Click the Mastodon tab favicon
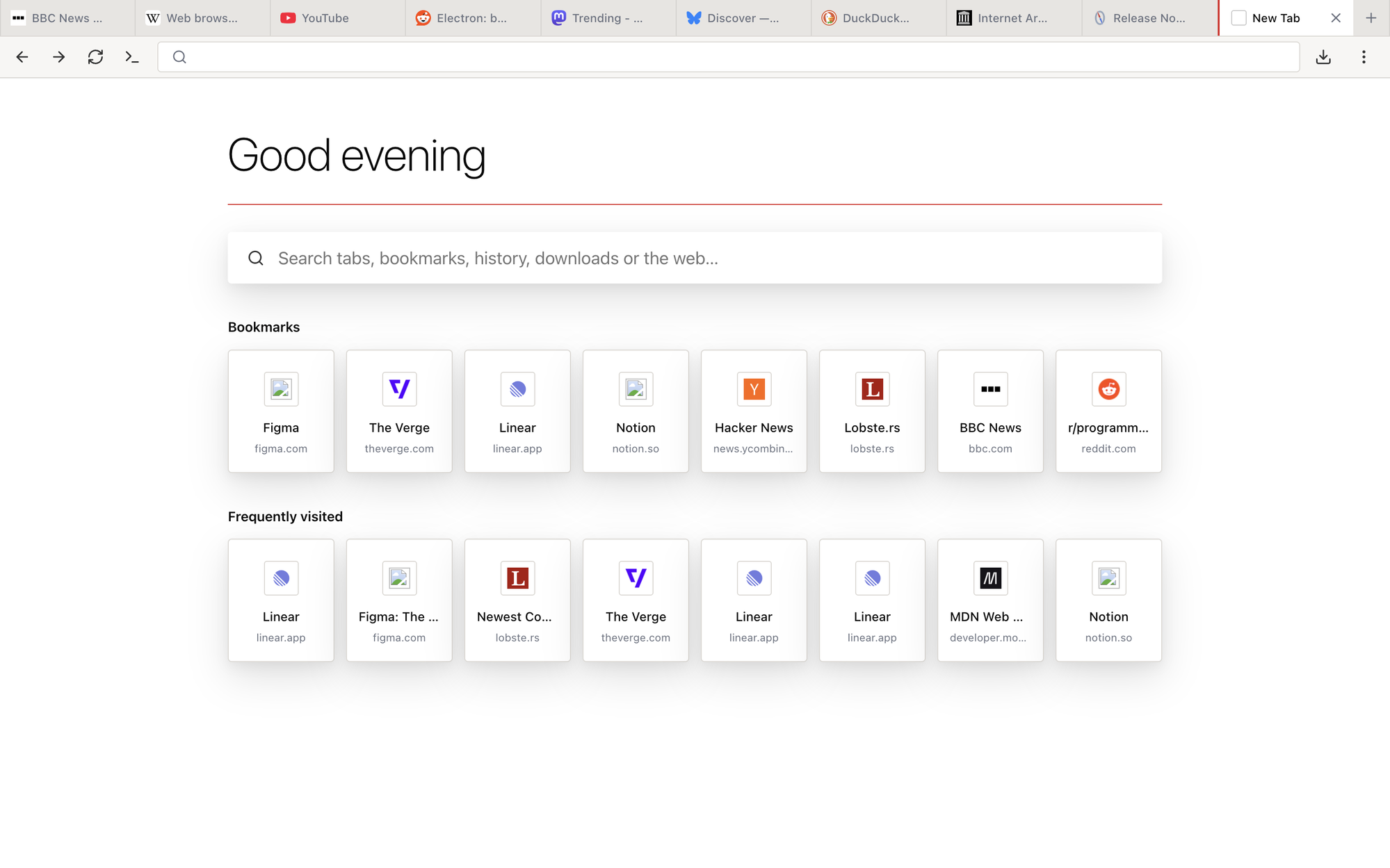The image size is (1390, 868). [558, 18]
